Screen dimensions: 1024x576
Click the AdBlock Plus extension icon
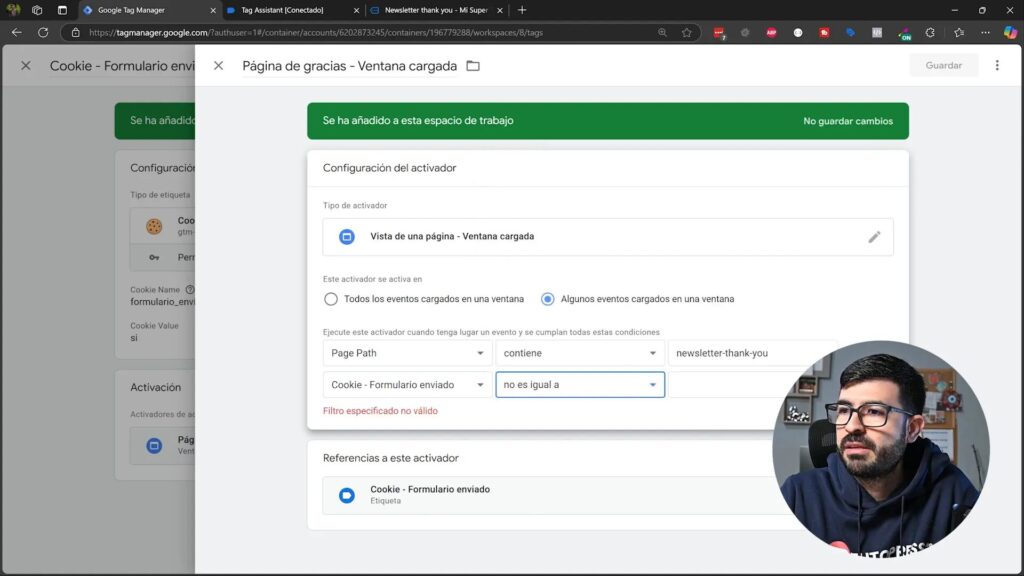tap(771, 32)
